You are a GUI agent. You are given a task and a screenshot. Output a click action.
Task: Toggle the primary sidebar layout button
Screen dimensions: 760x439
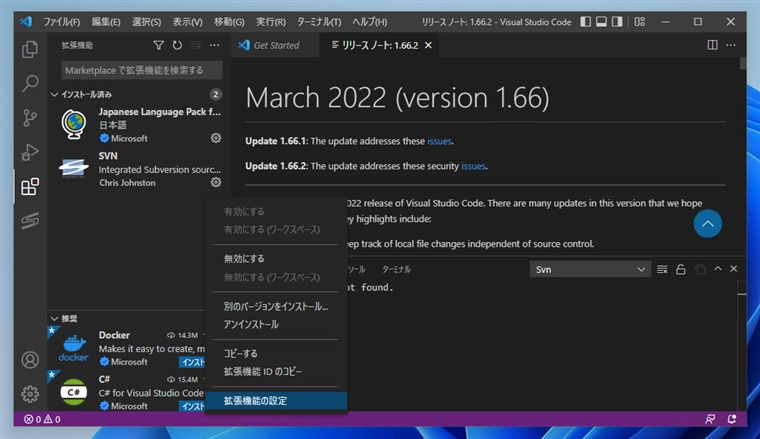(x=587, y=21)
